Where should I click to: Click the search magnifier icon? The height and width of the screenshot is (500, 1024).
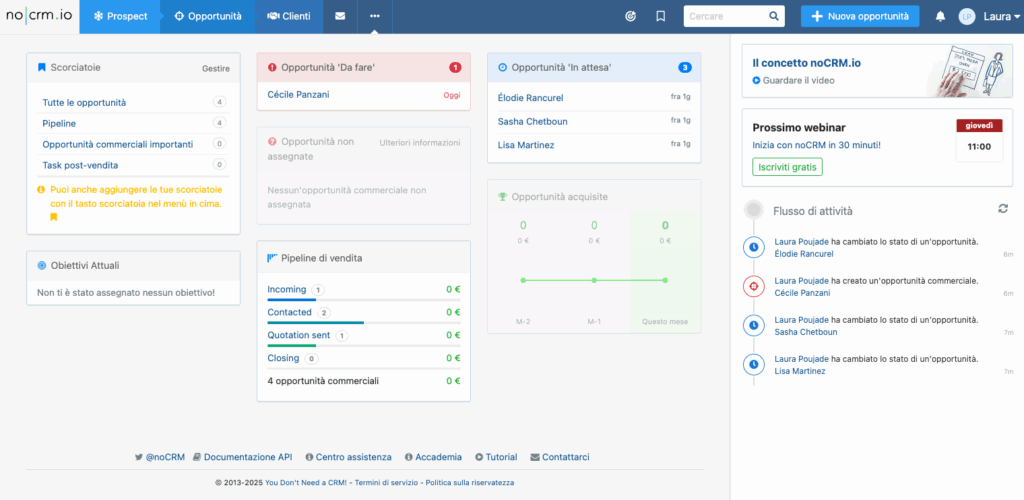tap(774, 17)
